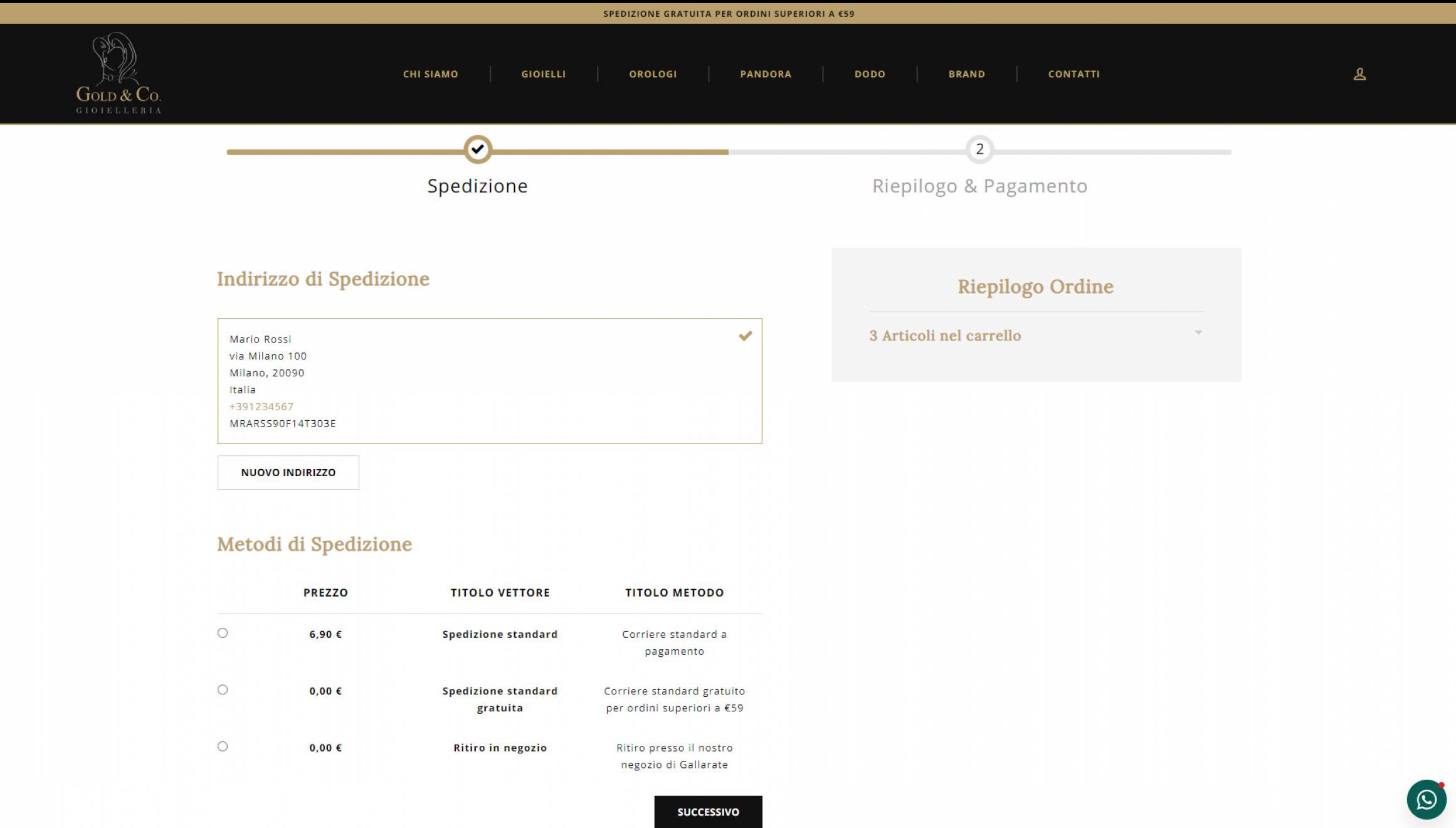Click the 'Spedizione standard gratuita' carrier text

point(500,699)
